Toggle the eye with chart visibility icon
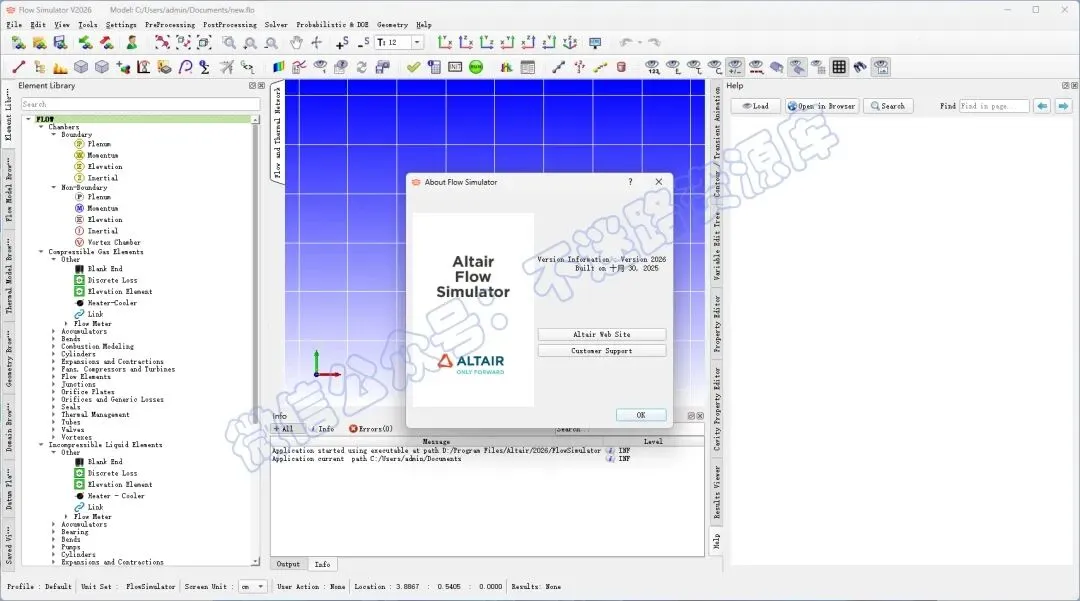The width and height of the screenshot is (1080, 601). click(881, 67)
